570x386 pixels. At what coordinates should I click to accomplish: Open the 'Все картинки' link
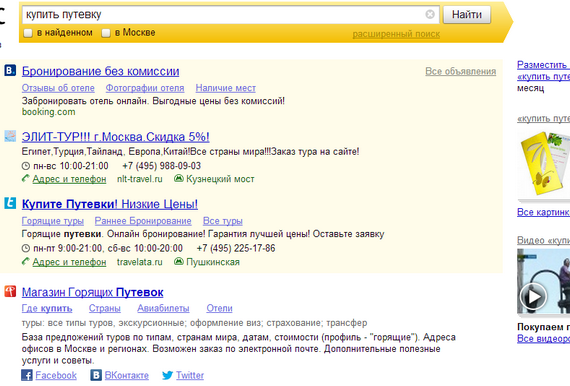click(543, 212)
